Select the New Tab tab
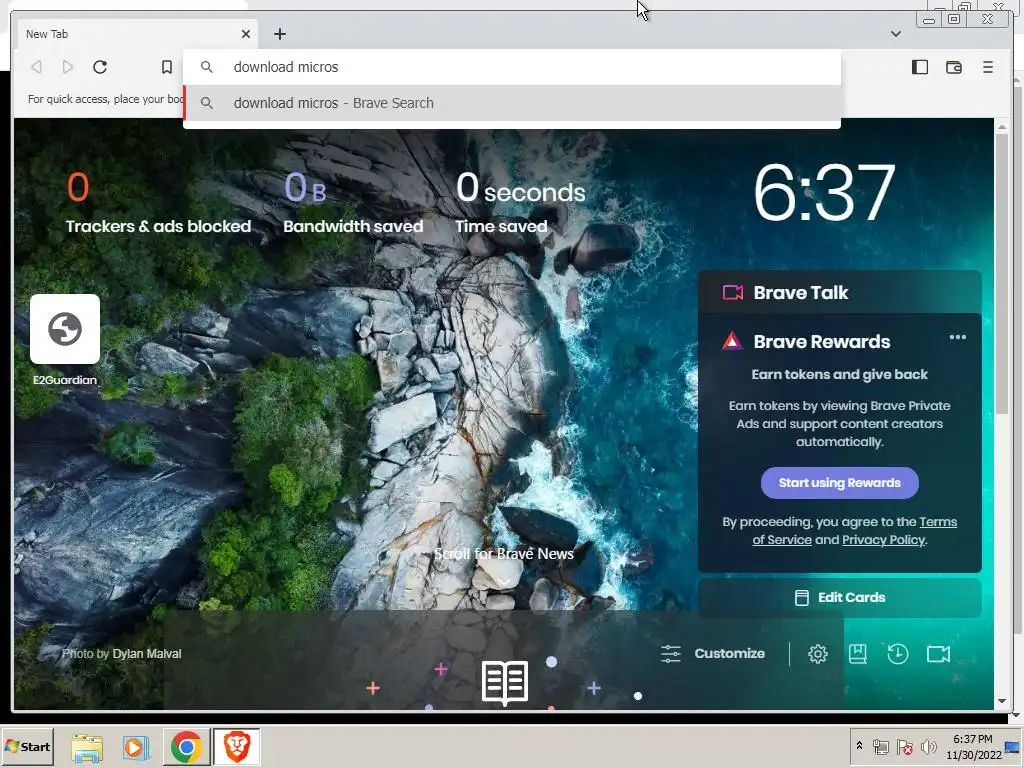1024x768 pixels. click(136, 34)
